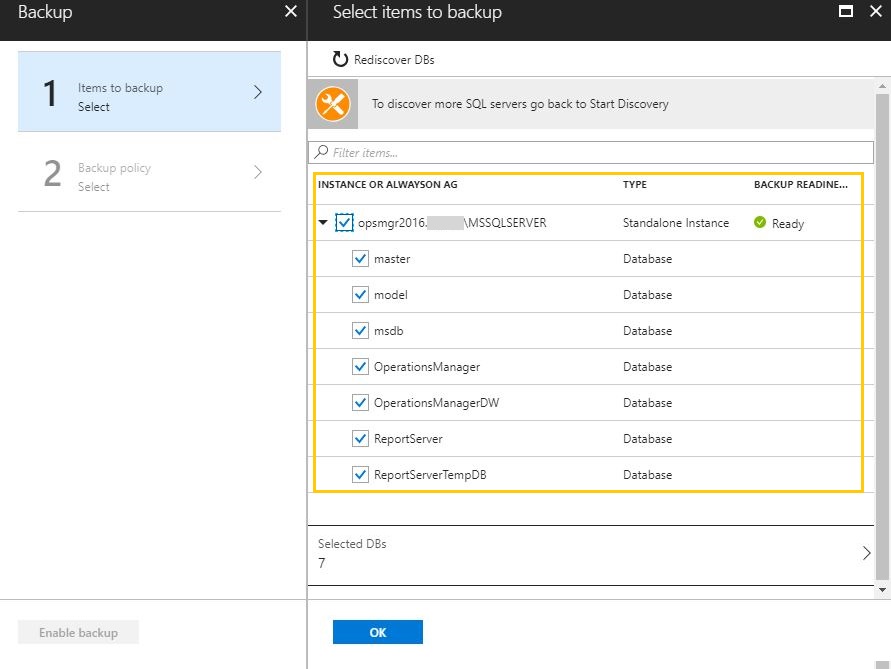The width and height of the screenshot is (891, 669).
Task: Close the Backup blade
Action: click(290, 11)
